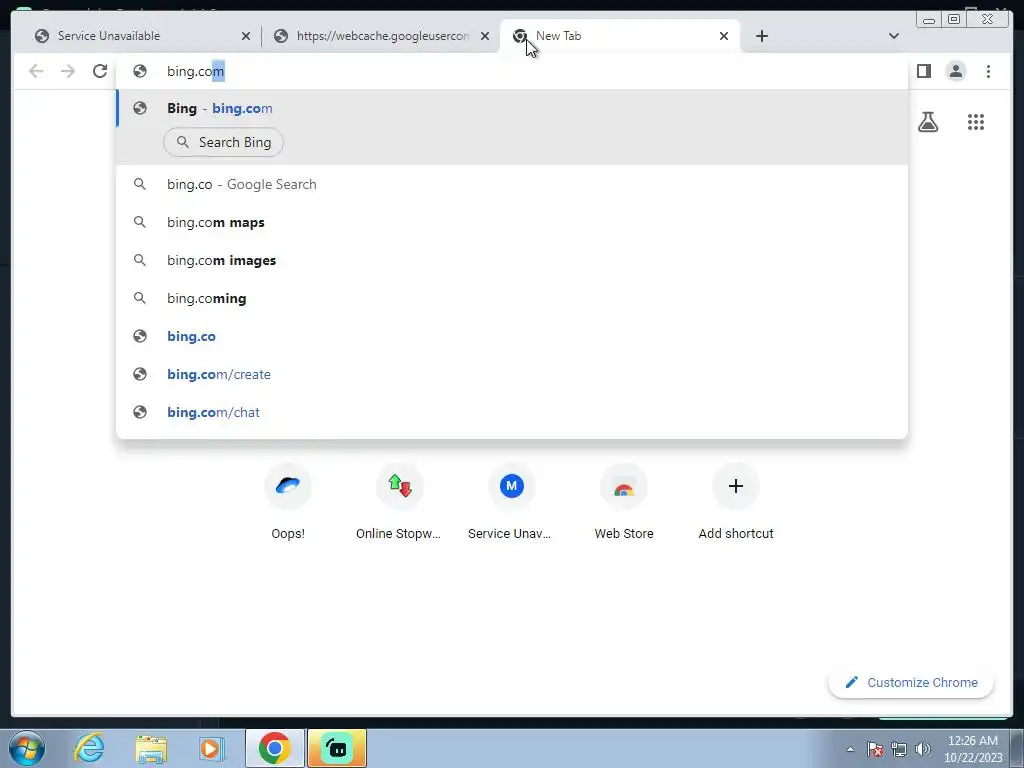
Task: Open the Web Store shortcut
Action: (624, 502)
